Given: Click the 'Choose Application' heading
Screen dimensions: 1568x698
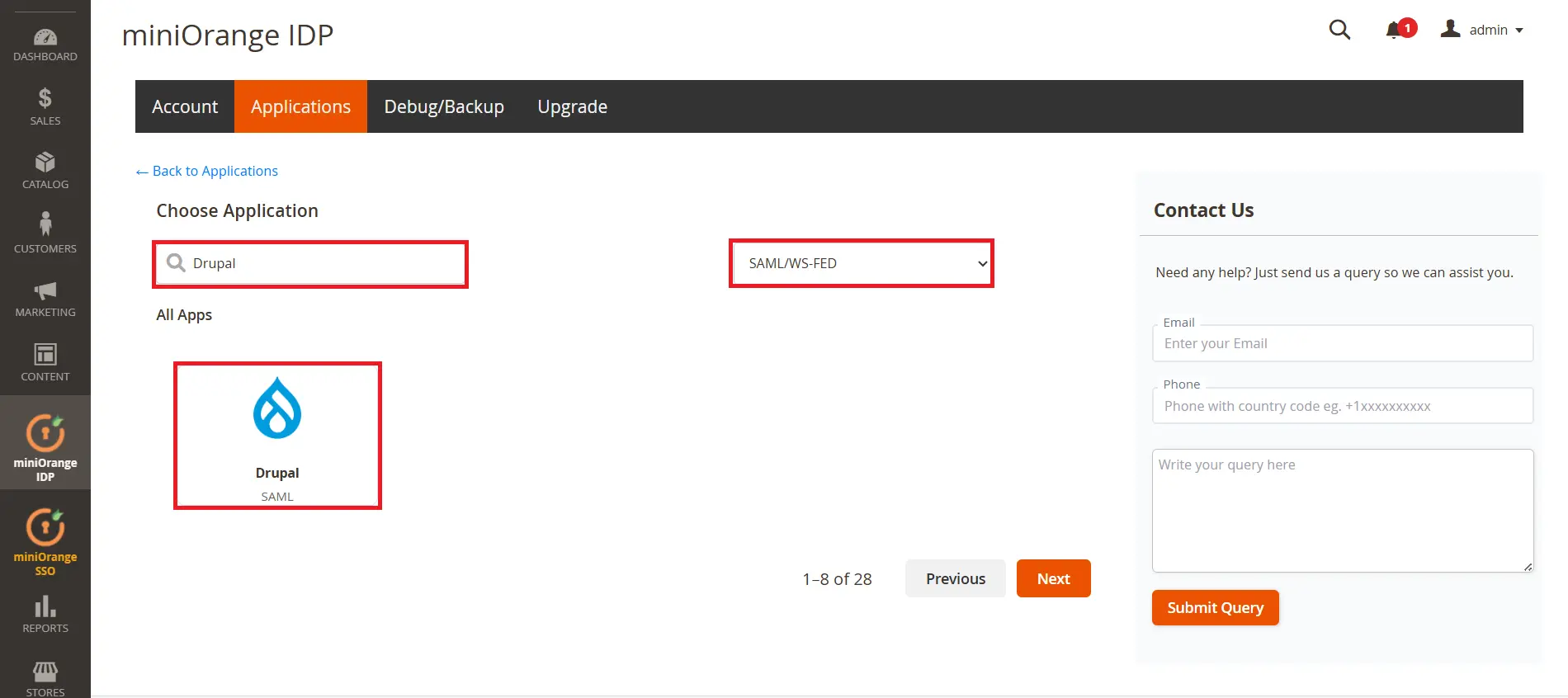Looking at the screenshot, I should pos(237,210).
